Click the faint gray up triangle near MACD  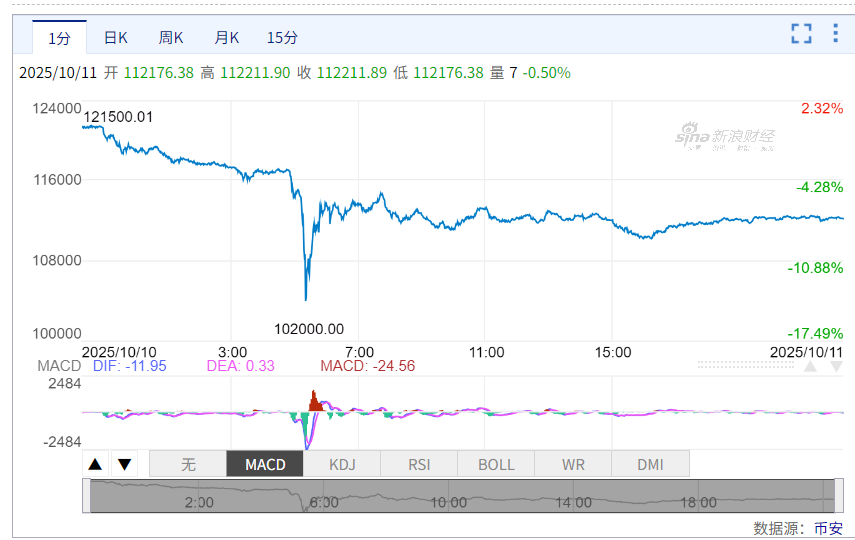pyautogui.click(x=811, y=367)
